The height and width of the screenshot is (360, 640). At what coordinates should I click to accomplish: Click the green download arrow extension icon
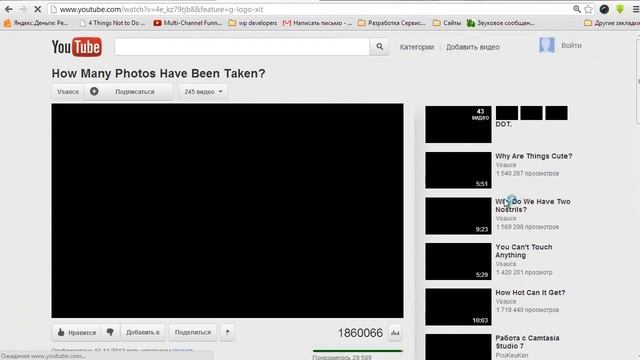(x=620, y=9)
